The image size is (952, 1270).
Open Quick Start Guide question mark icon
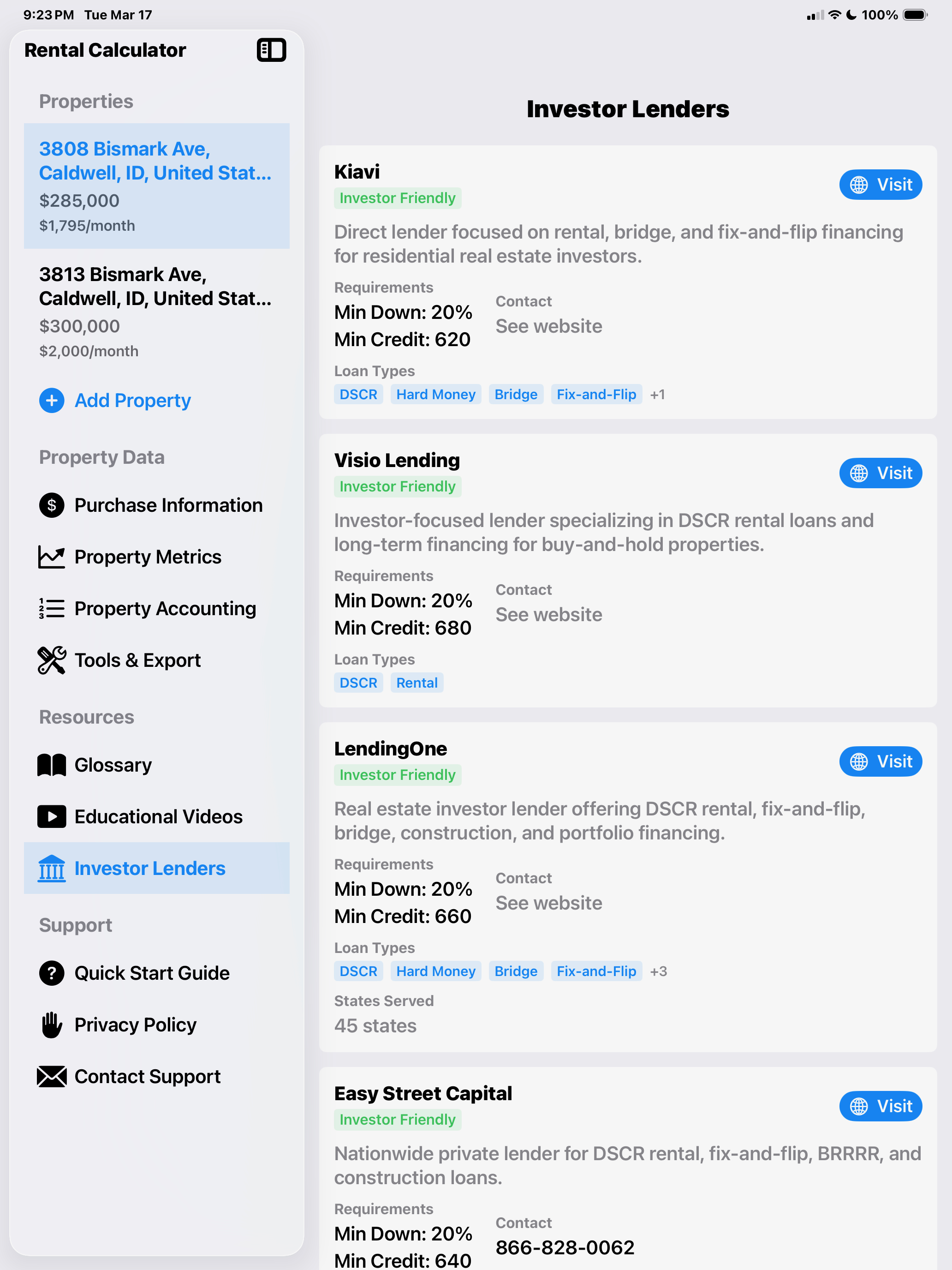pos(51,973)
